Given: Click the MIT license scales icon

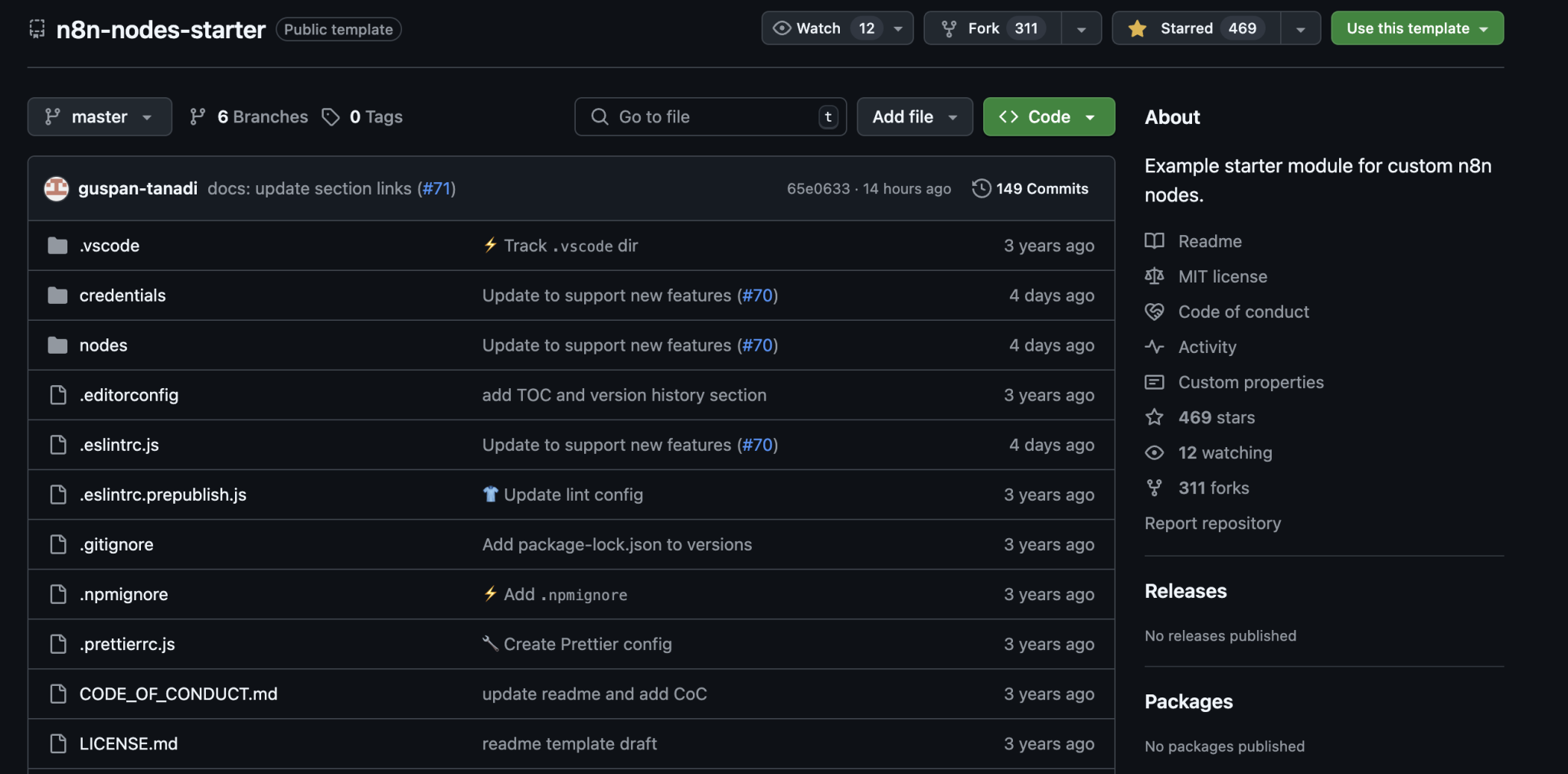Looking at the screenshot, I should pos(1155,276).
